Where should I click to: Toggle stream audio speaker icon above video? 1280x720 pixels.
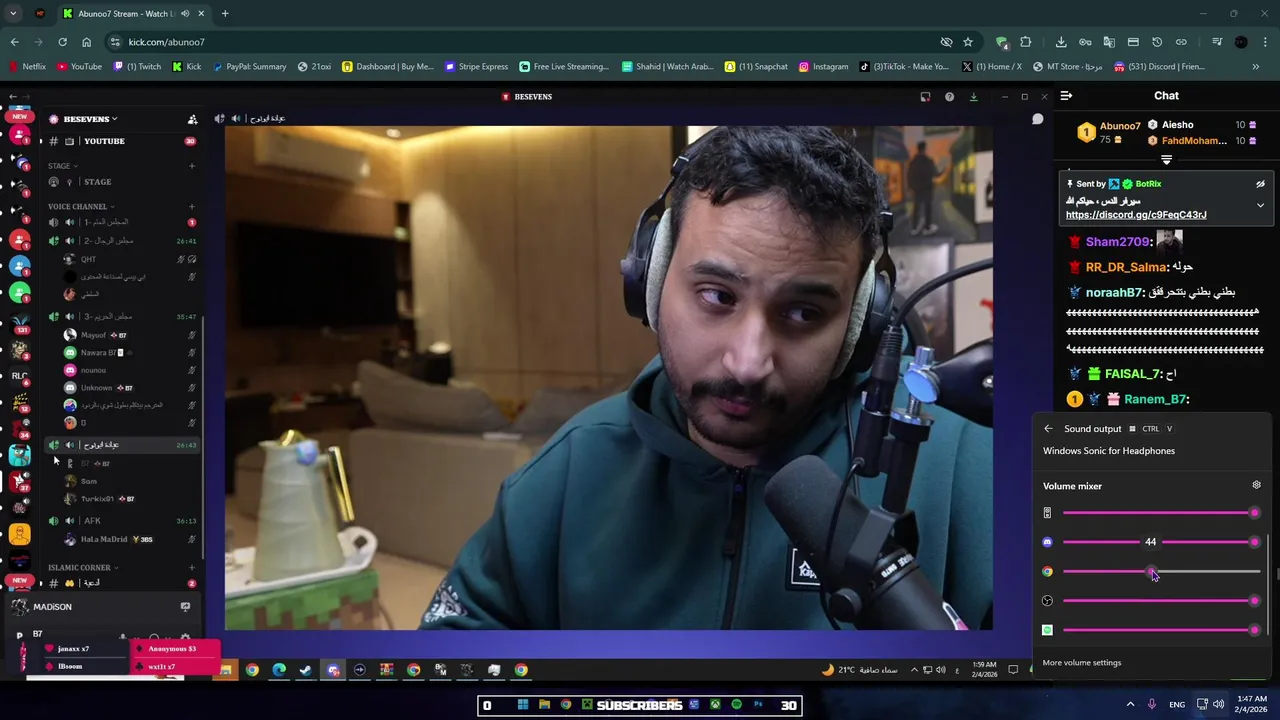pyautogui.click(x=236, y=118)
